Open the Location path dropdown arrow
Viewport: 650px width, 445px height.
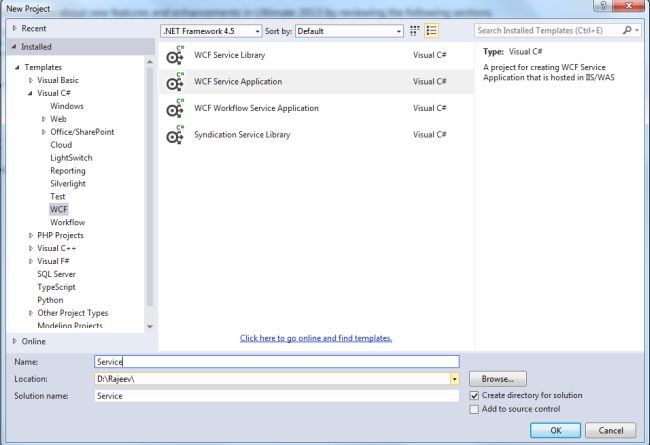(455, 379)
